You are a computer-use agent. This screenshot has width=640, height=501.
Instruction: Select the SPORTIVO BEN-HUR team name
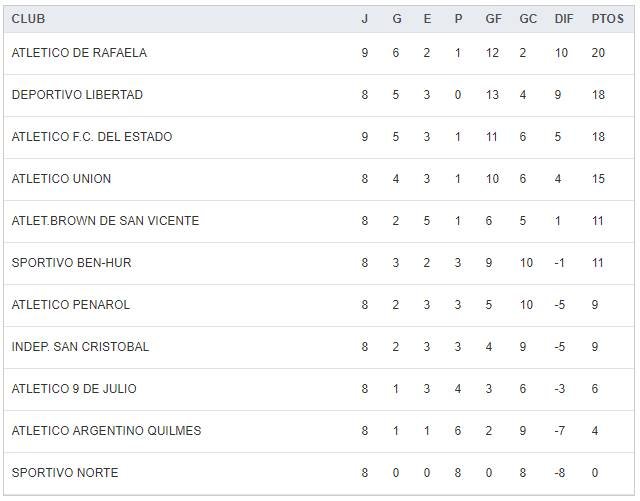(x=71, y=263)
